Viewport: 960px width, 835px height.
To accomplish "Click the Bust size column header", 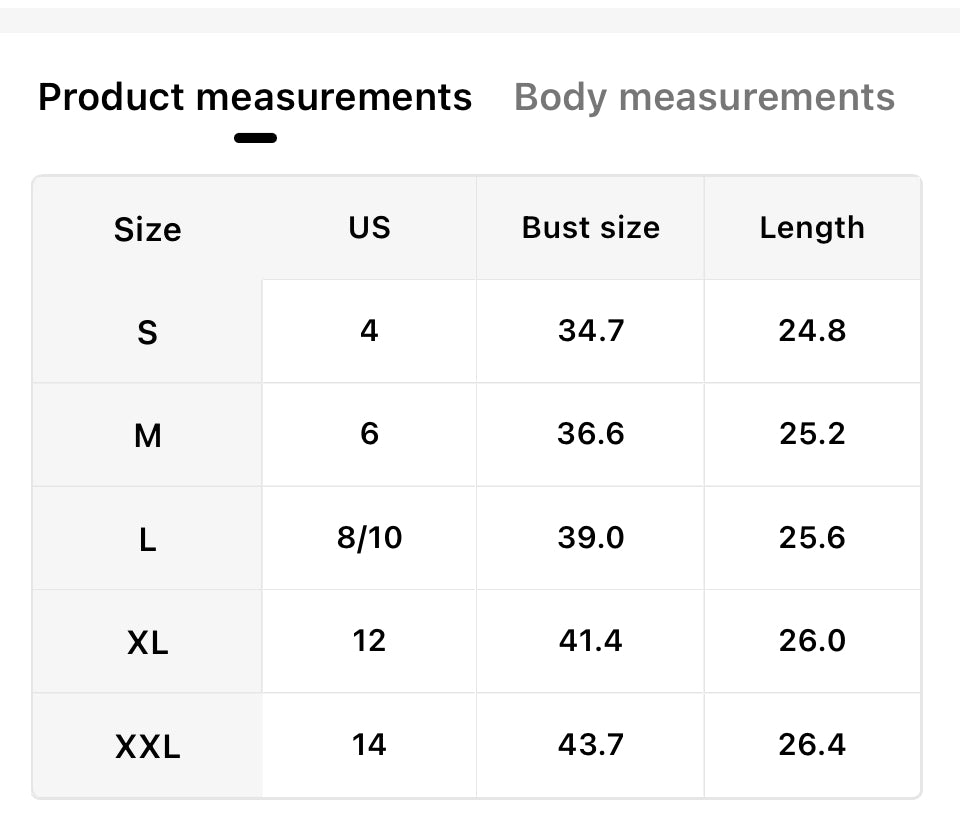I will [x=590, y=227].
